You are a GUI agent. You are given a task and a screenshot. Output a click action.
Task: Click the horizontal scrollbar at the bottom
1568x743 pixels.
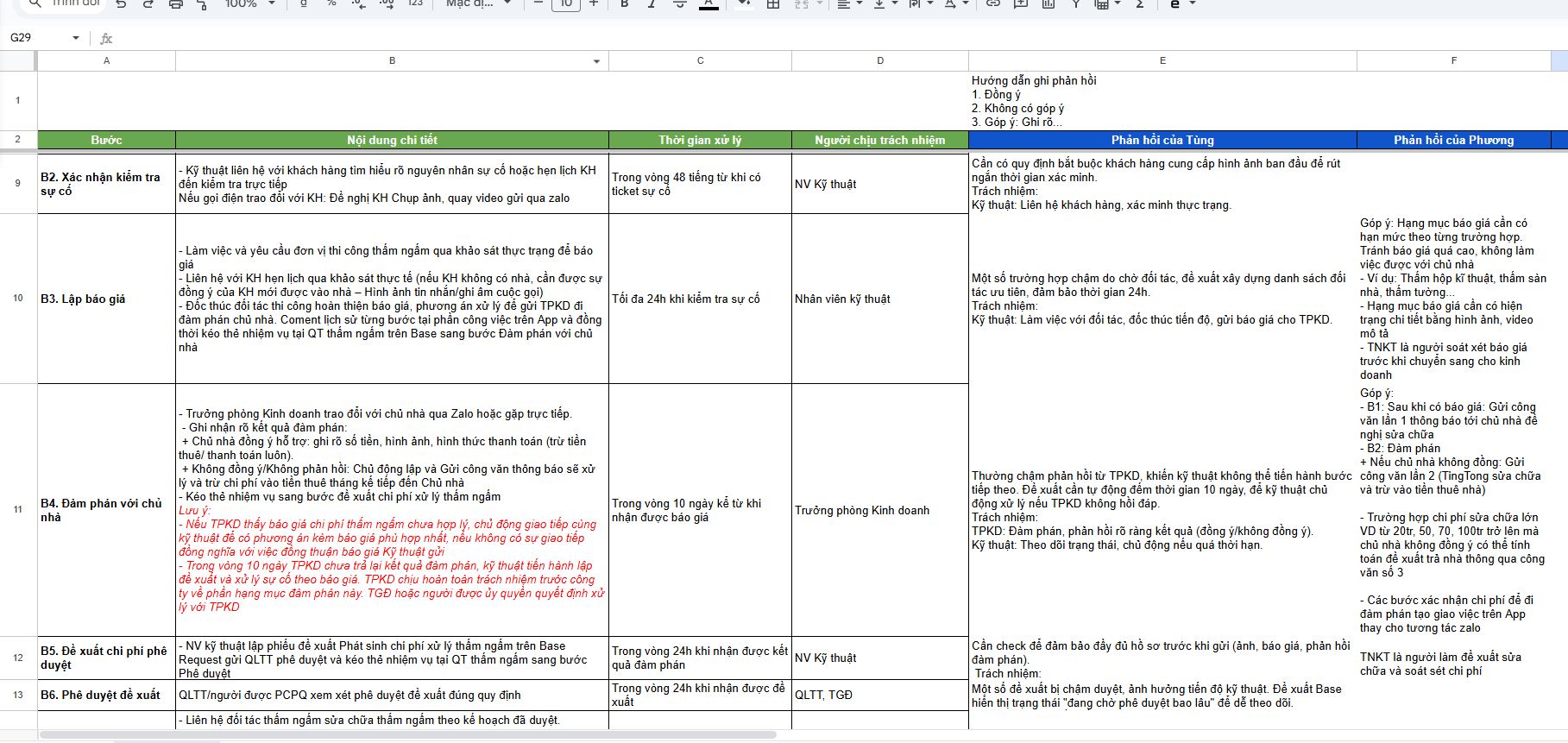[x=407, y=735]
